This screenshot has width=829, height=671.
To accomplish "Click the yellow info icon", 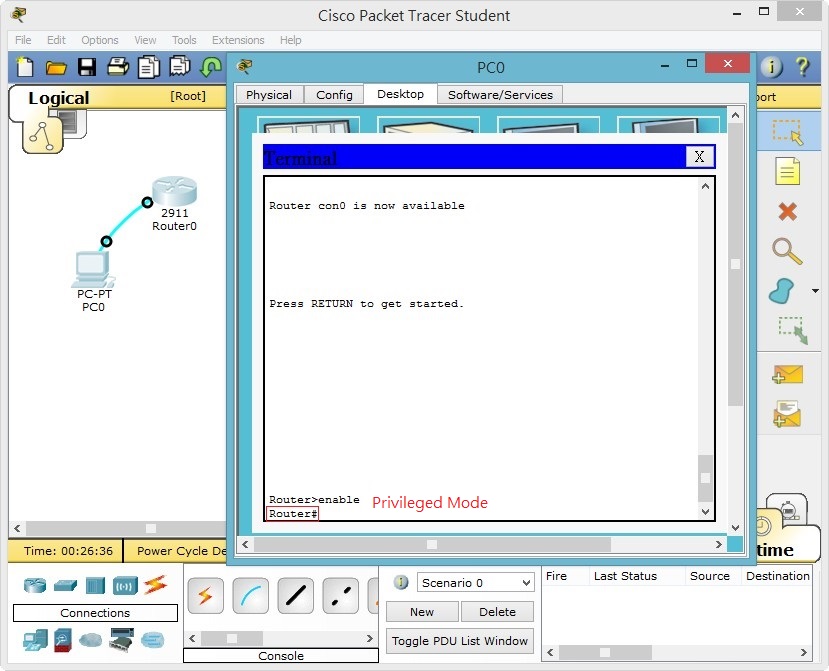I will coord(771,67).
